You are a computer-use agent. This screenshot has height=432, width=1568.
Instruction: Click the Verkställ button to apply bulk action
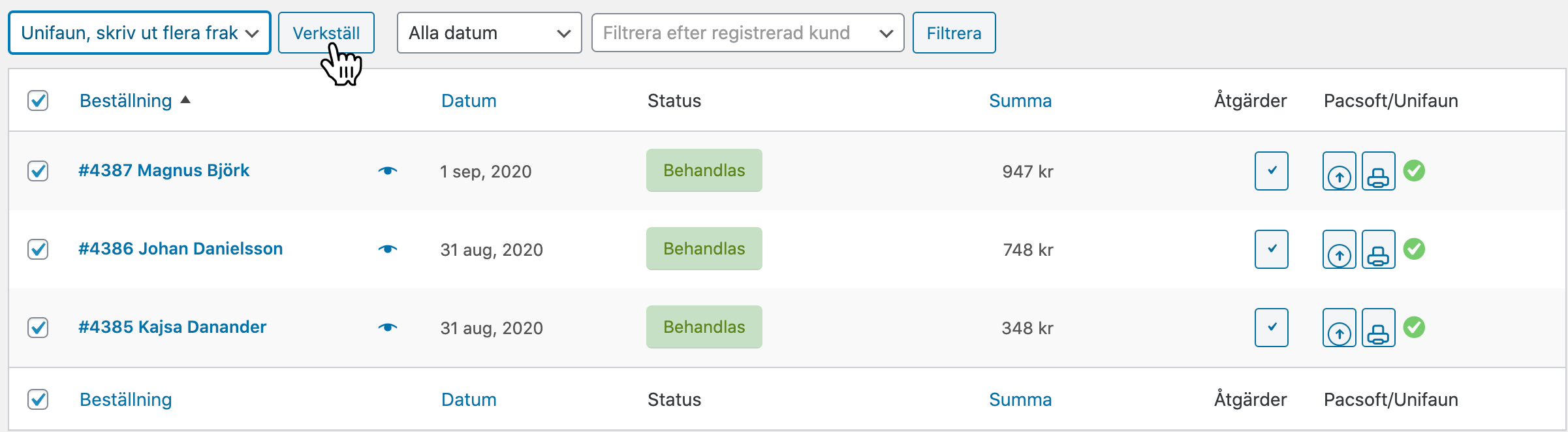coord(326,33)
